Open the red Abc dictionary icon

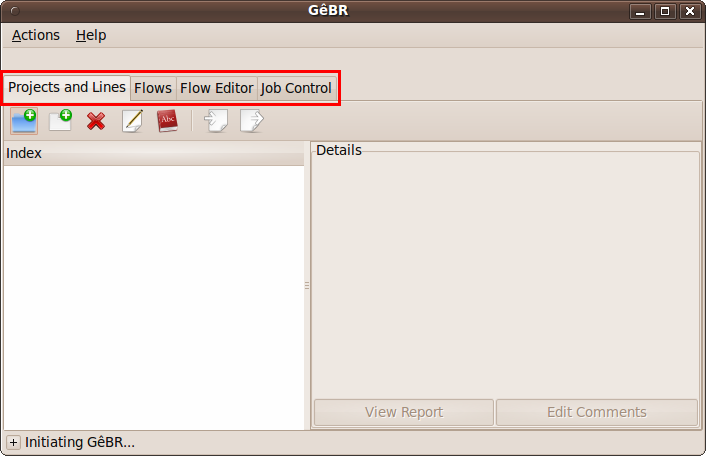pyautogui.click(x=167, y=121)
